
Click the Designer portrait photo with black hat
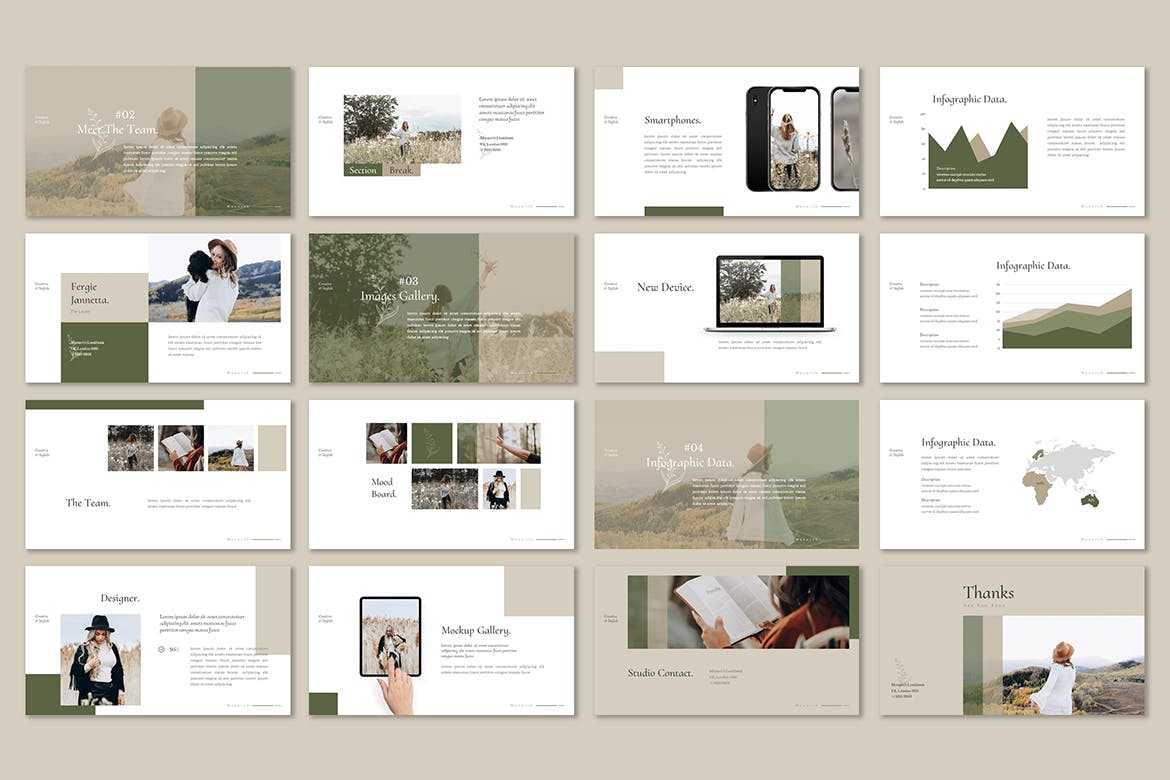coord(100,659)
